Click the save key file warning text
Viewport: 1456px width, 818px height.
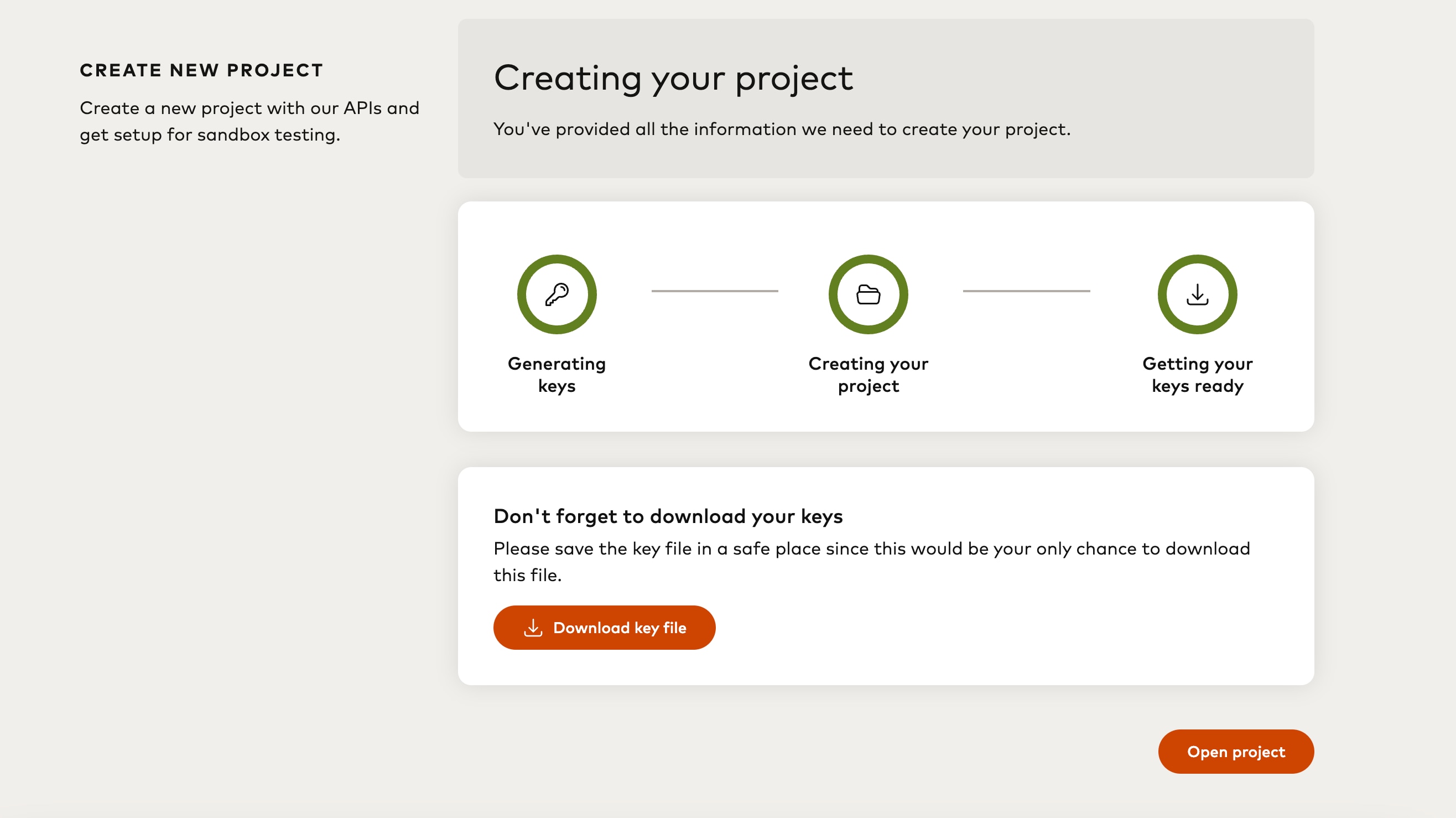[x=871, y=561]
